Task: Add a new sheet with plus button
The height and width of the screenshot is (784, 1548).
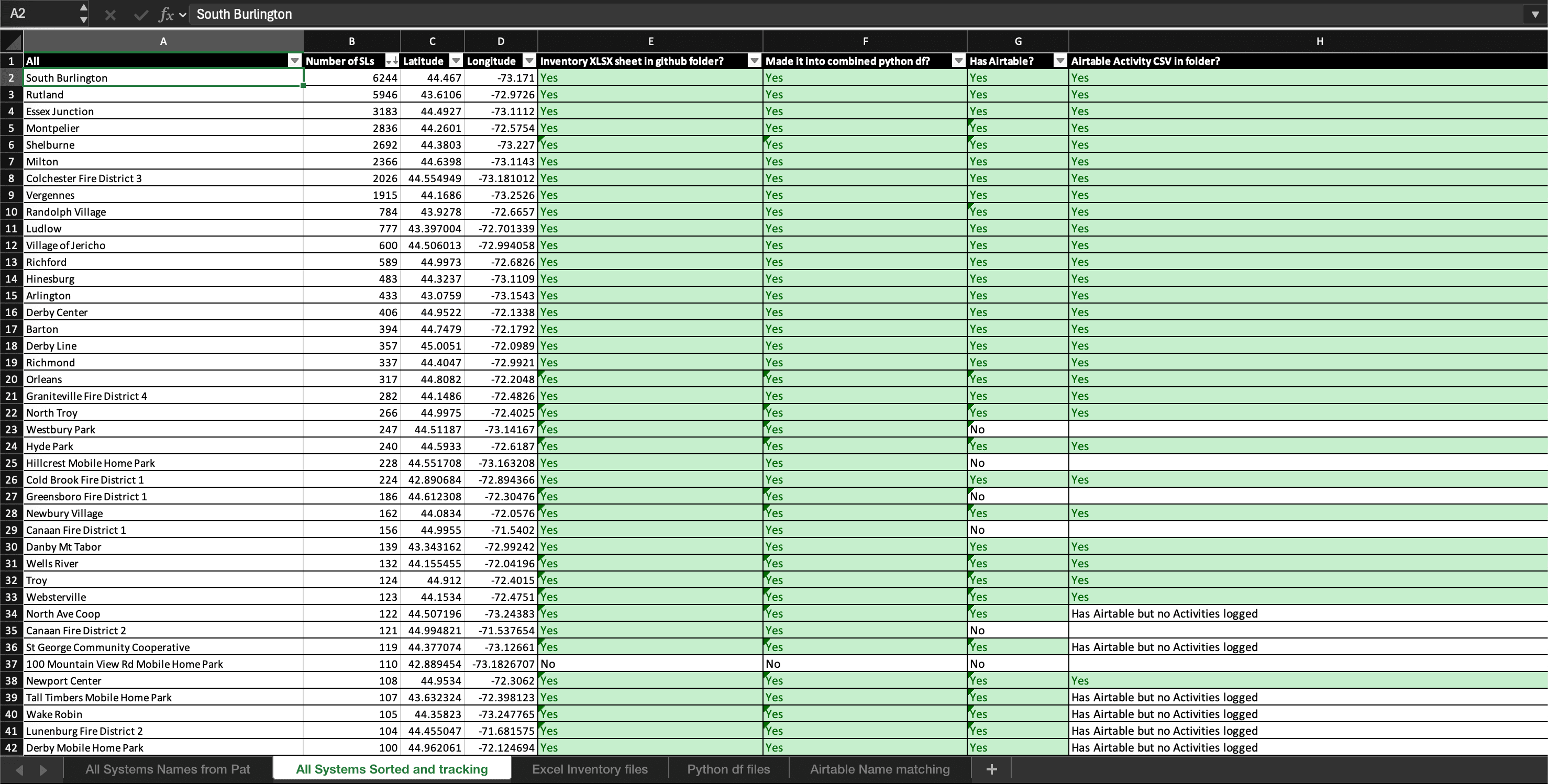Action: pos(991,769)
